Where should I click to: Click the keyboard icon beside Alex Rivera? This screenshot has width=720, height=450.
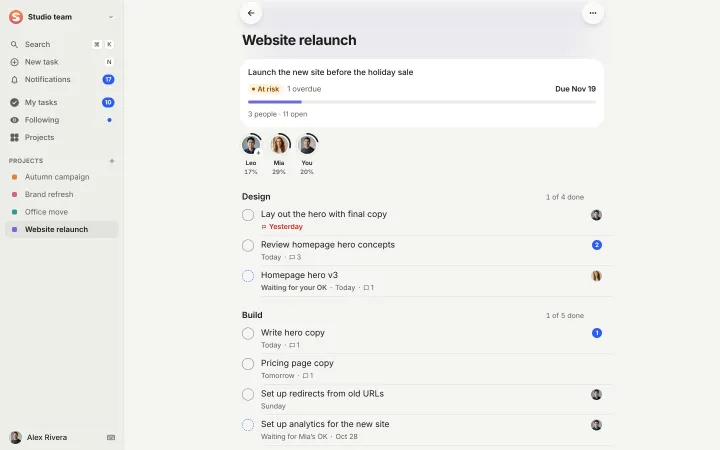[x=111, y=438]
